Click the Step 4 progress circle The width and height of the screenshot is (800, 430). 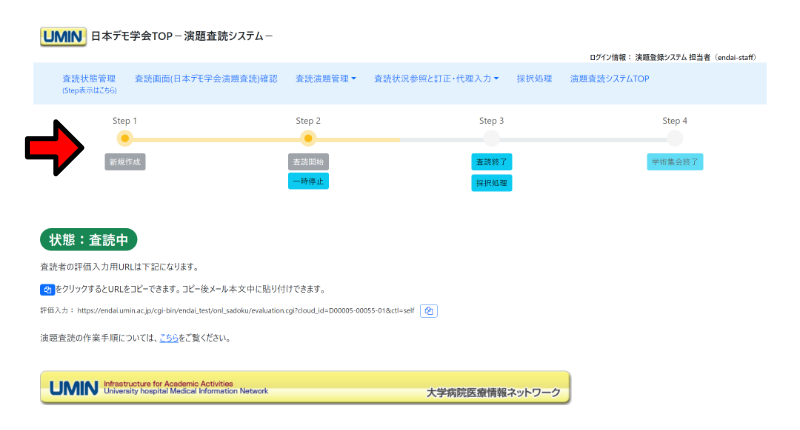[x=675, y=139]
